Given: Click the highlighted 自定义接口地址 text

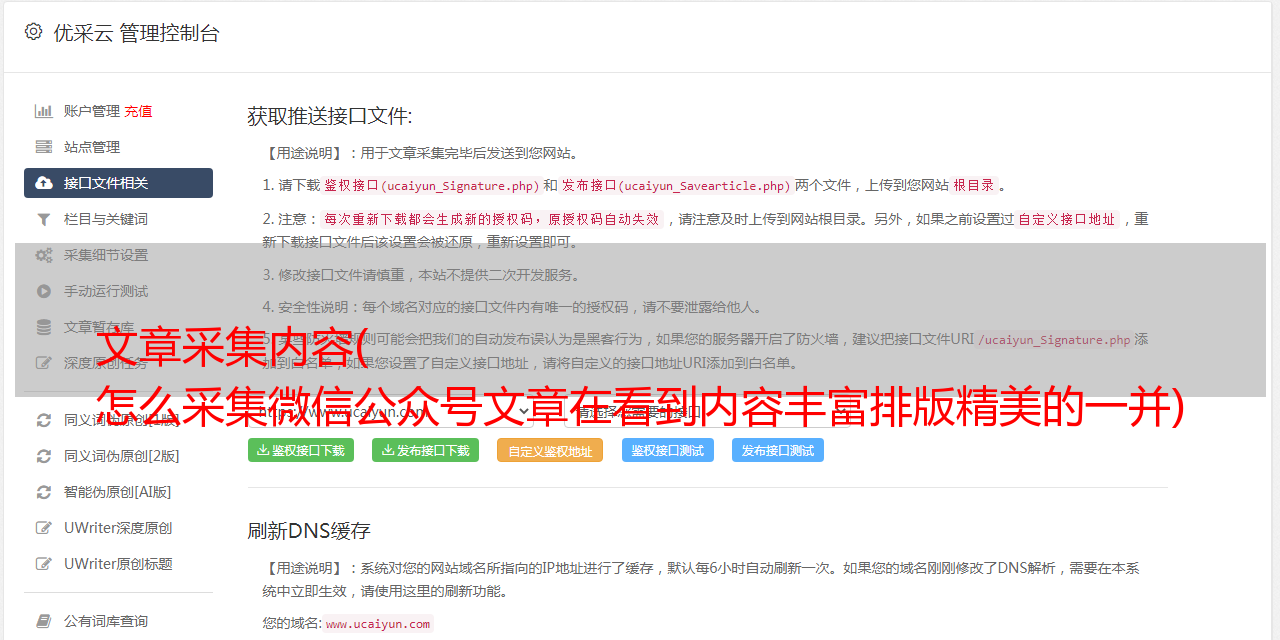Looking at the screenshot, I should tap(1067, 219).
